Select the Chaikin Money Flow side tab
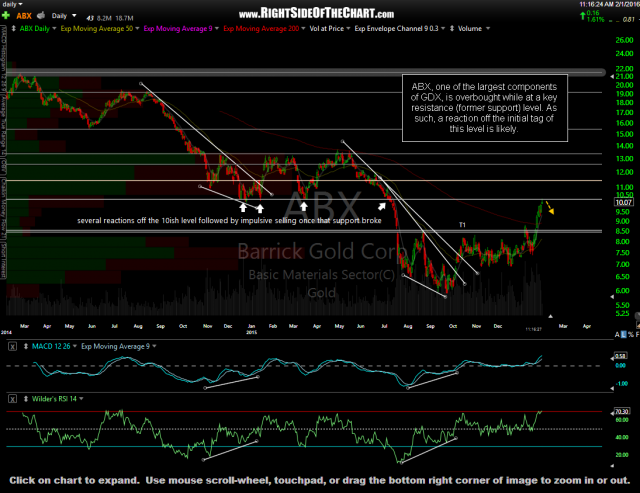This screenshot has height=493, width=640. click(3, 209)
